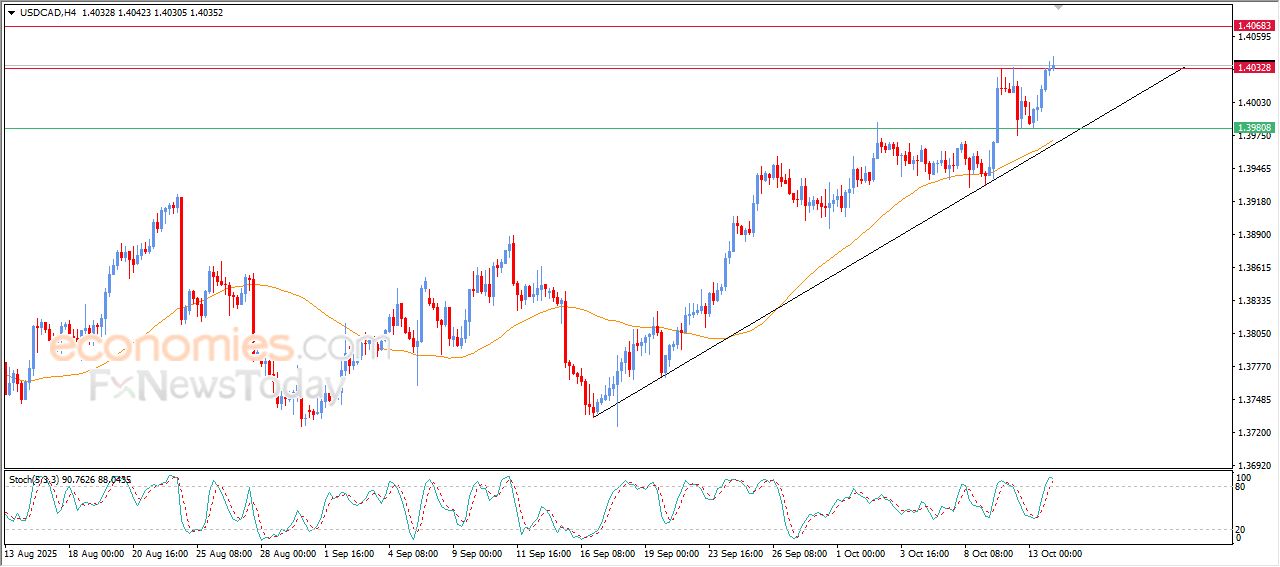Image resolution: width=1280 pixels, height=567 pixels.
Task: Click the 1.38900 price scale value
Action: point(1254,235)
